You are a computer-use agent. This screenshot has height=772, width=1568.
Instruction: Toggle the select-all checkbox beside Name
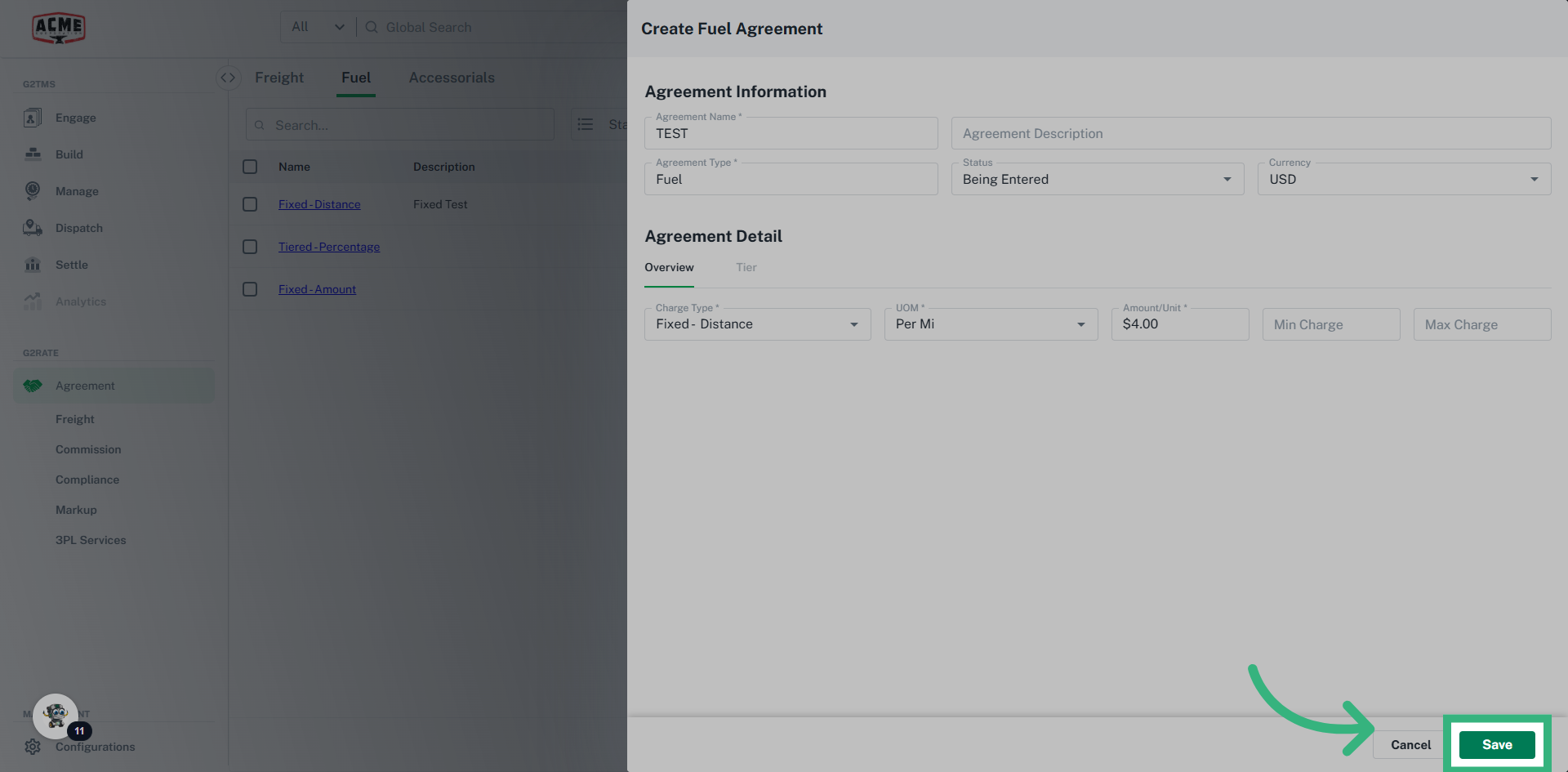(x=250, y=167)
